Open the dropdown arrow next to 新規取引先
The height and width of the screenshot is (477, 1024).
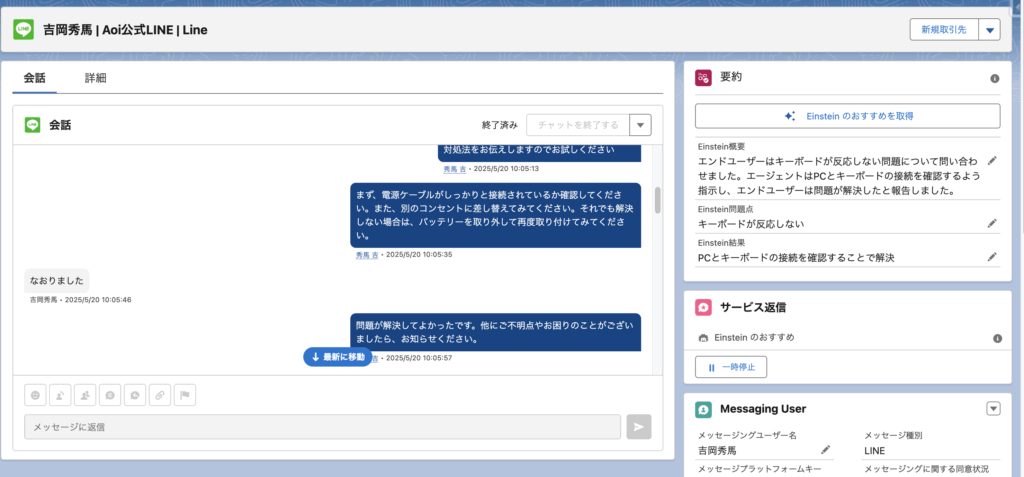[x=990, y=30]
